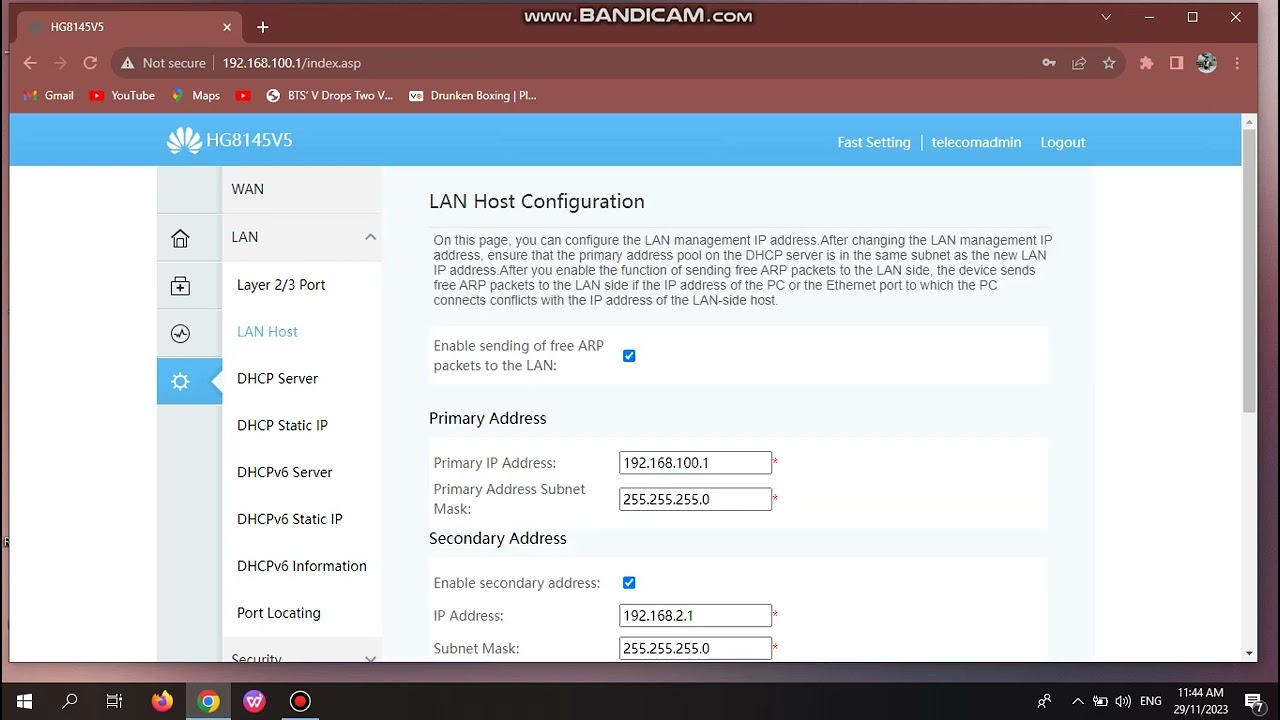
Task: Open DHCP Server page
Action: [277, 379]
